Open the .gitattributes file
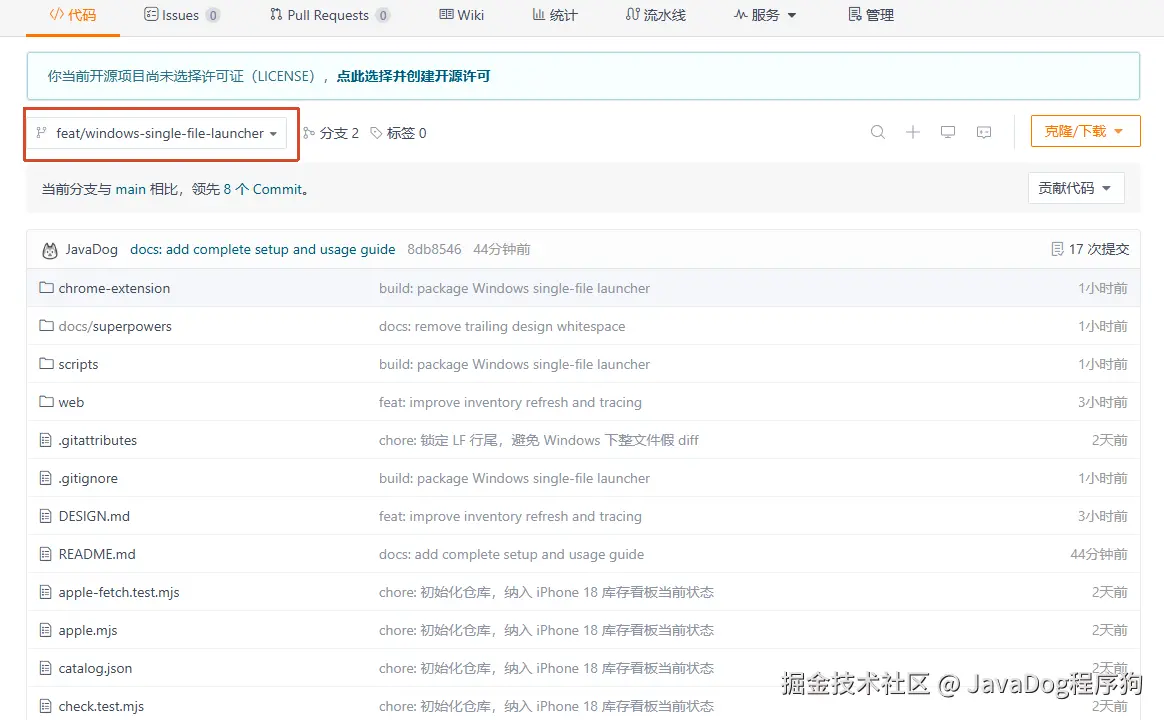This screenshot has height=720, width=1164. 97,440
